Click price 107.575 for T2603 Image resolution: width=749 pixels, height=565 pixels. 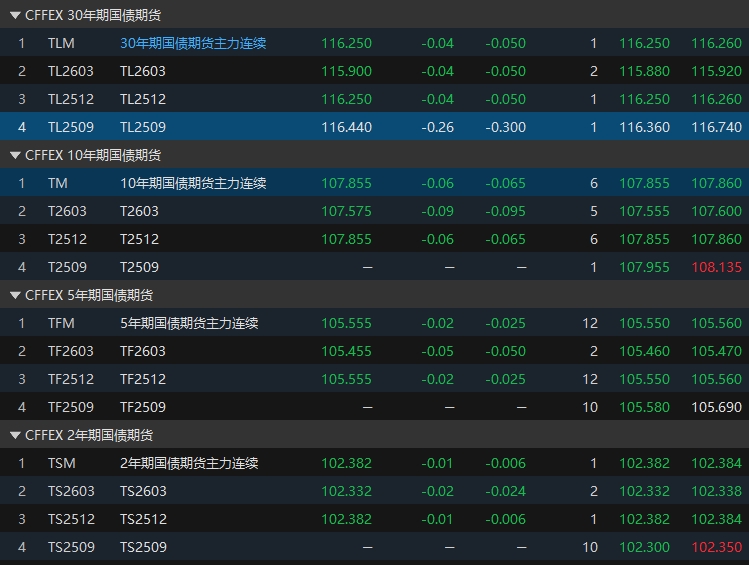coord(346,211)
